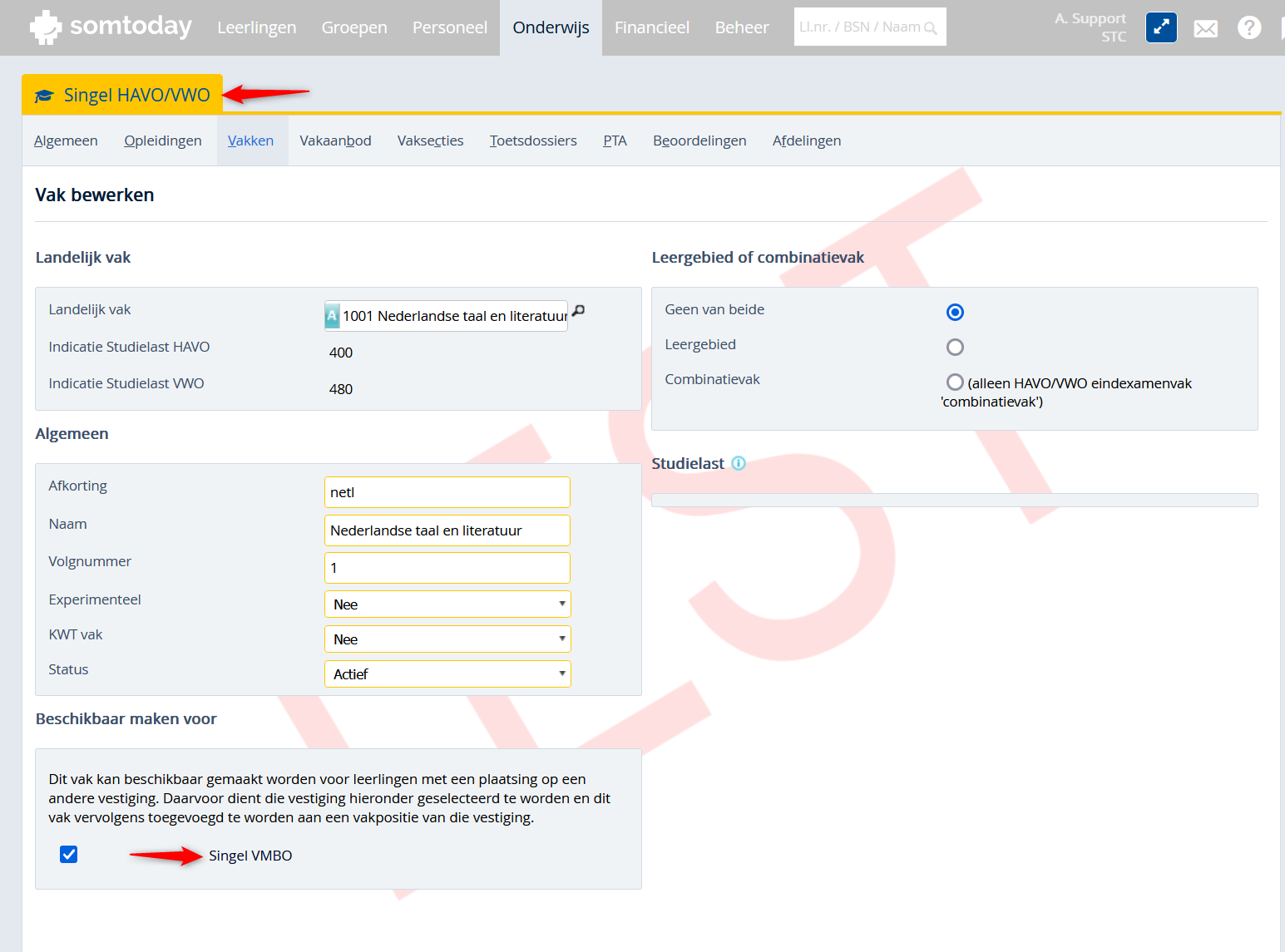Viewport: 1285px width, 952px height.
Task: Switch to the Algemeen tab
Action: [x=66, y=141]
